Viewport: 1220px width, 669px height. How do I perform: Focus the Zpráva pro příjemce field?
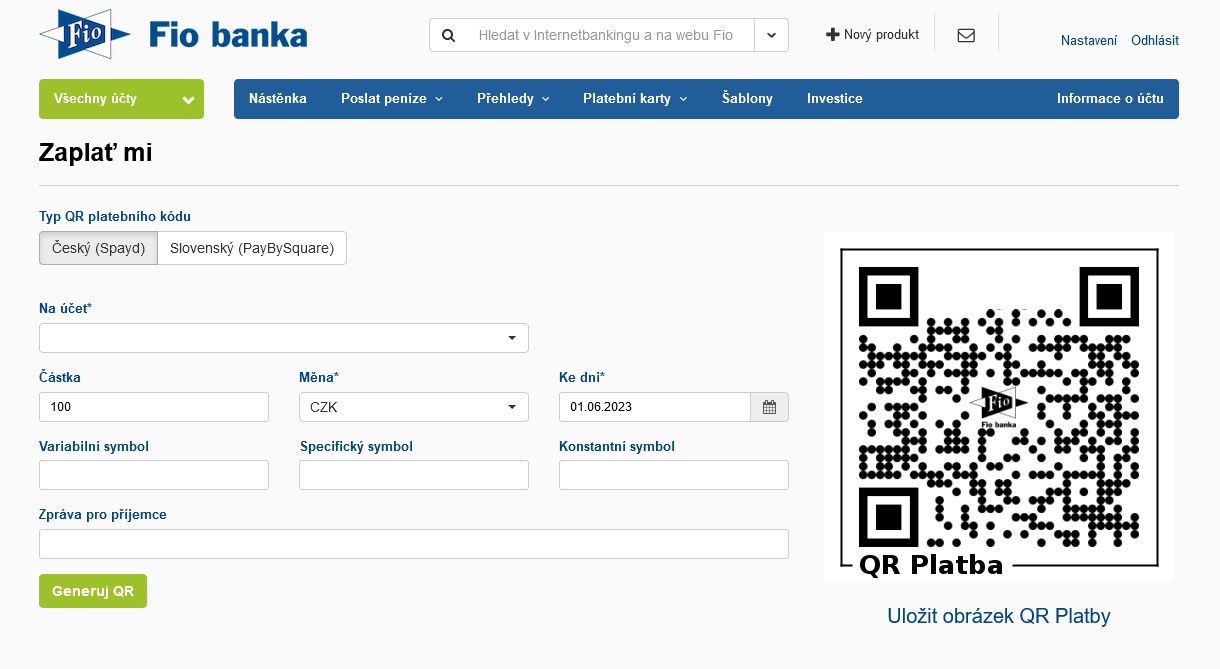413,544
